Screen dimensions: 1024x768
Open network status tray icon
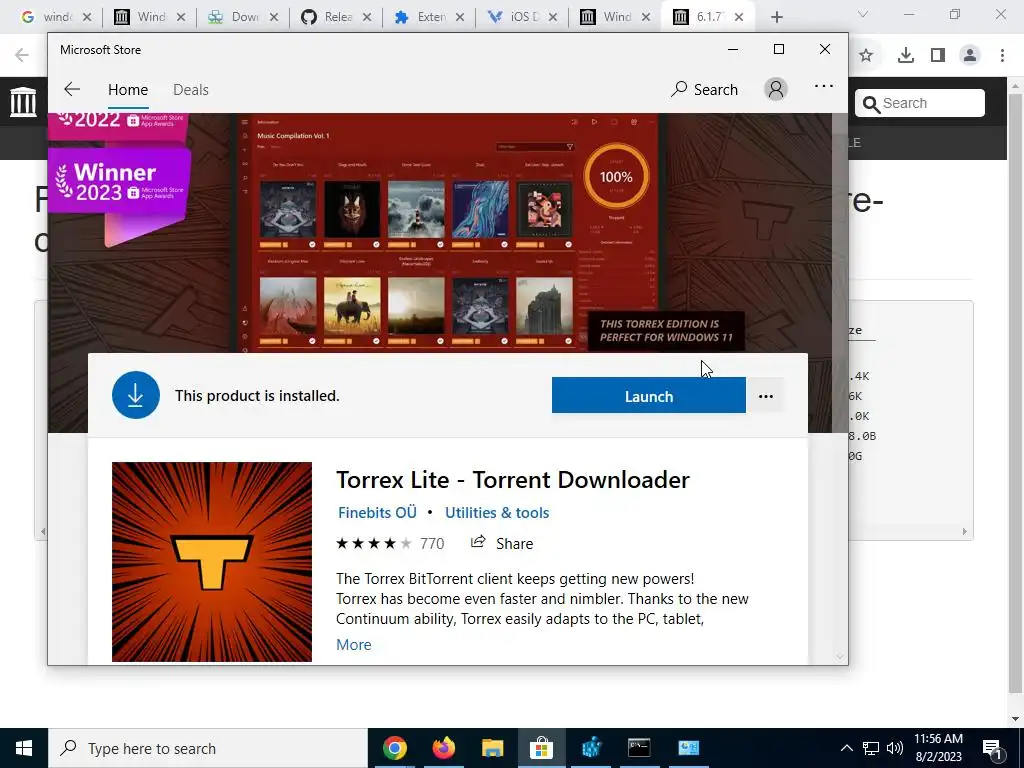(x=871, y=748)
